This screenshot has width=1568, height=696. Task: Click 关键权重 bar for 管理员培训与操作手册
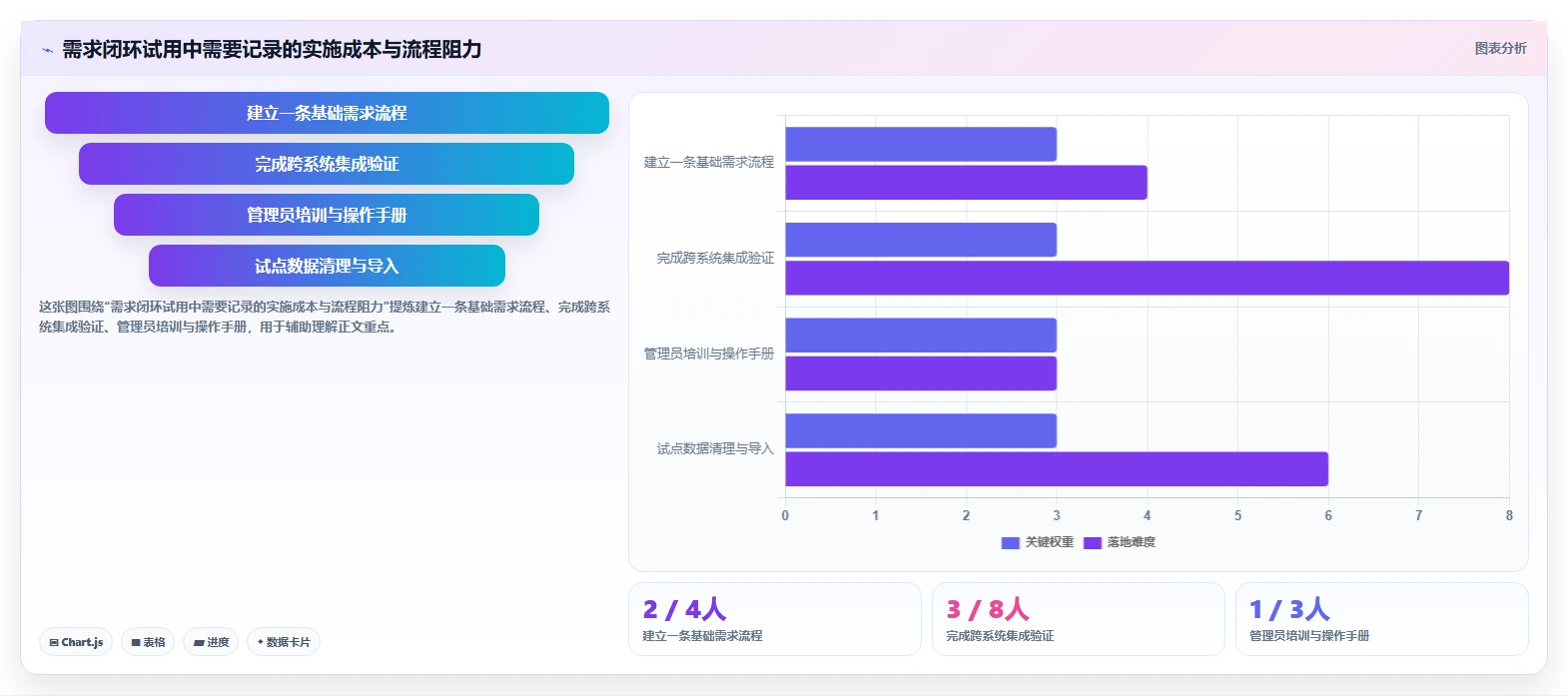(x=921, y=336)
